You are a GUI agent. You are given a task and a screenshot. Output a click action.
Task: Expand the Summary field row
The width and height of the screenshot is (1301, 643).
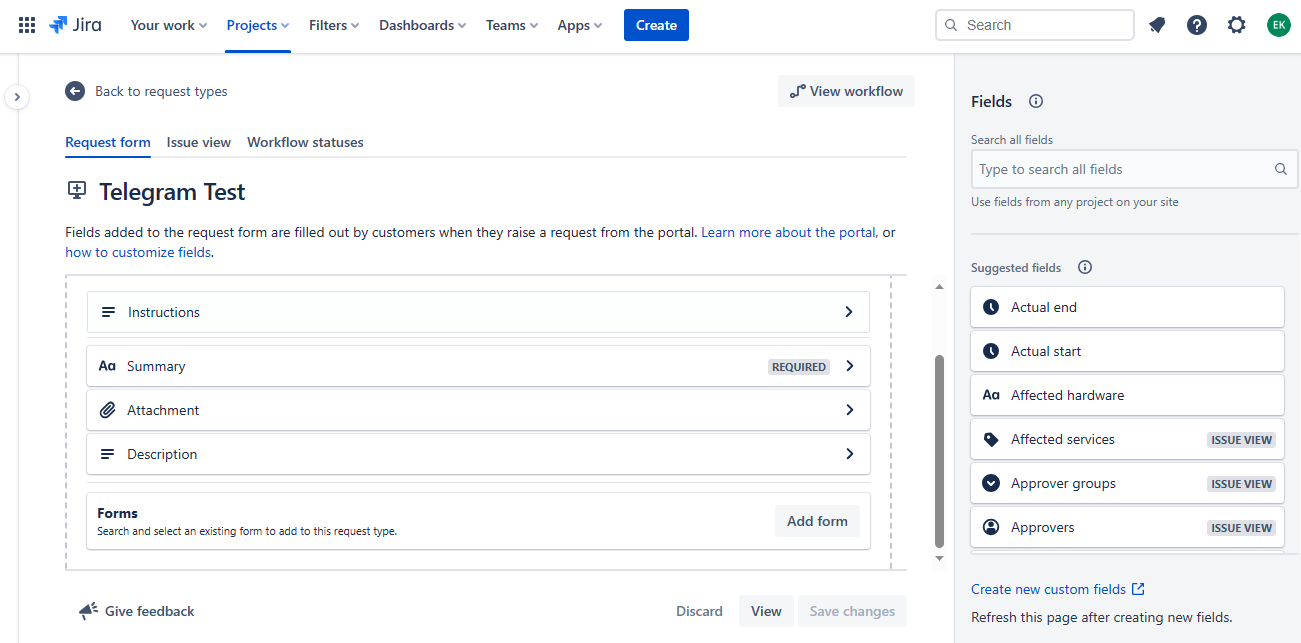click(x=849, y=366)
